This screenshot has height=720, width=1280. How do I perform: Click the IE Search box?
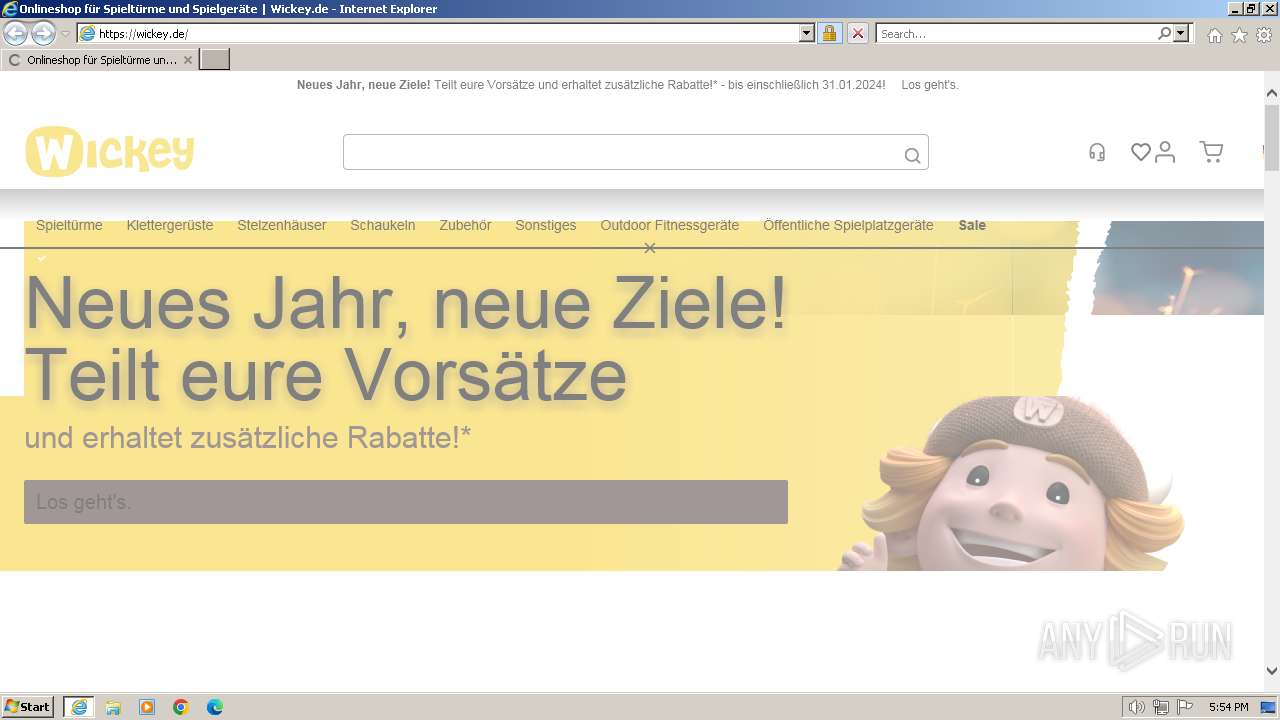(1015, 33)
